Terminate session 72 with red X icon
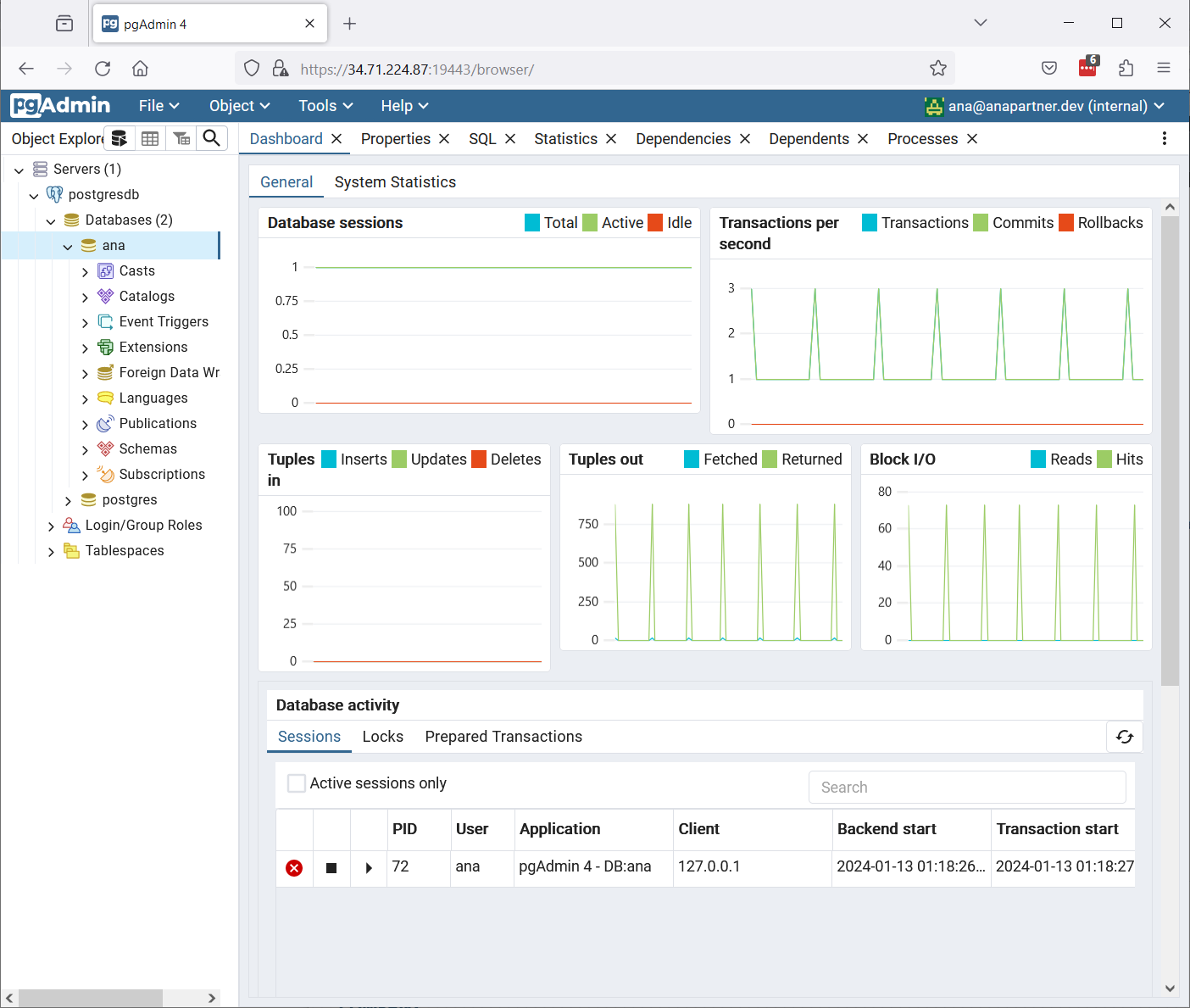This screenshot has width=1190, height=1008. pos(294,868)
